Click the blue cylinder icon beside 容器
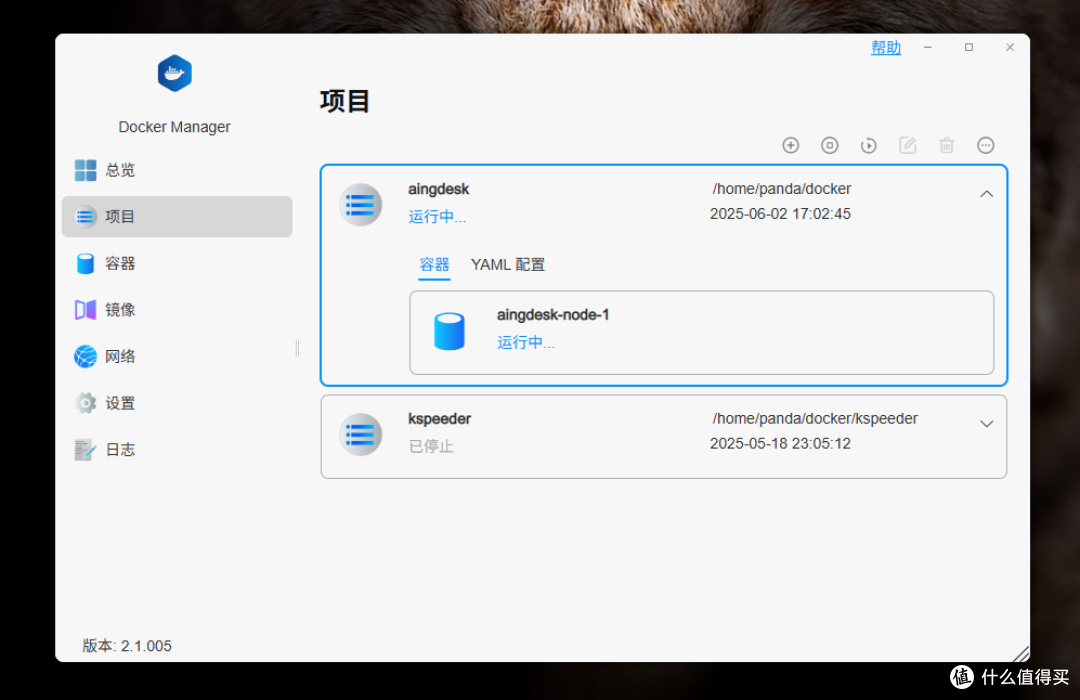 click(x=85, y=263)
